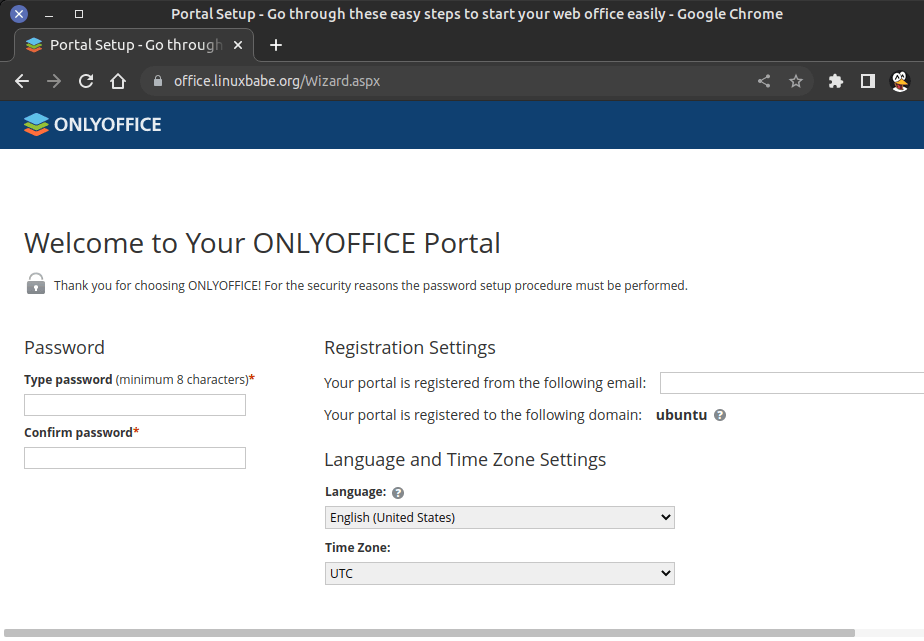Click the share icon in address bar
This screenshot has width=924, height=641.
coord(764,82)
